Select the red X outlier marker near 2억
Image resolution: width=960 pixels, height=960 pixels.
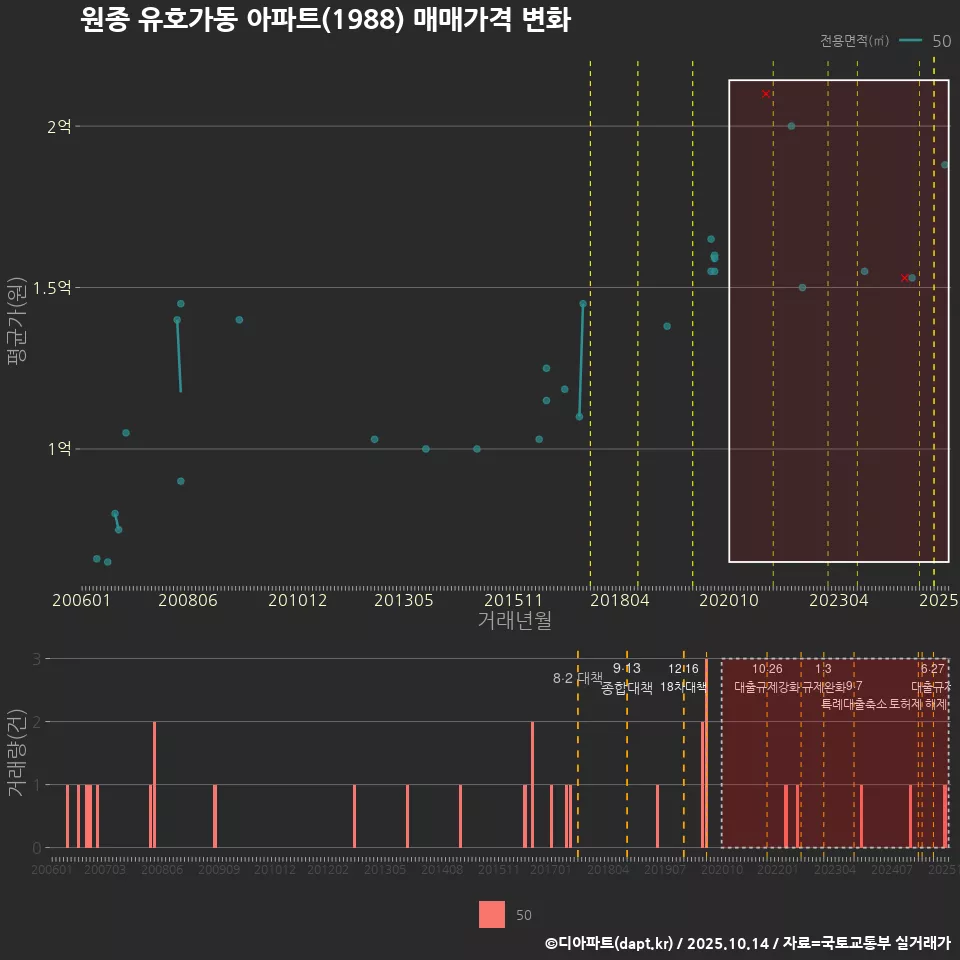[x=765, y=92]
